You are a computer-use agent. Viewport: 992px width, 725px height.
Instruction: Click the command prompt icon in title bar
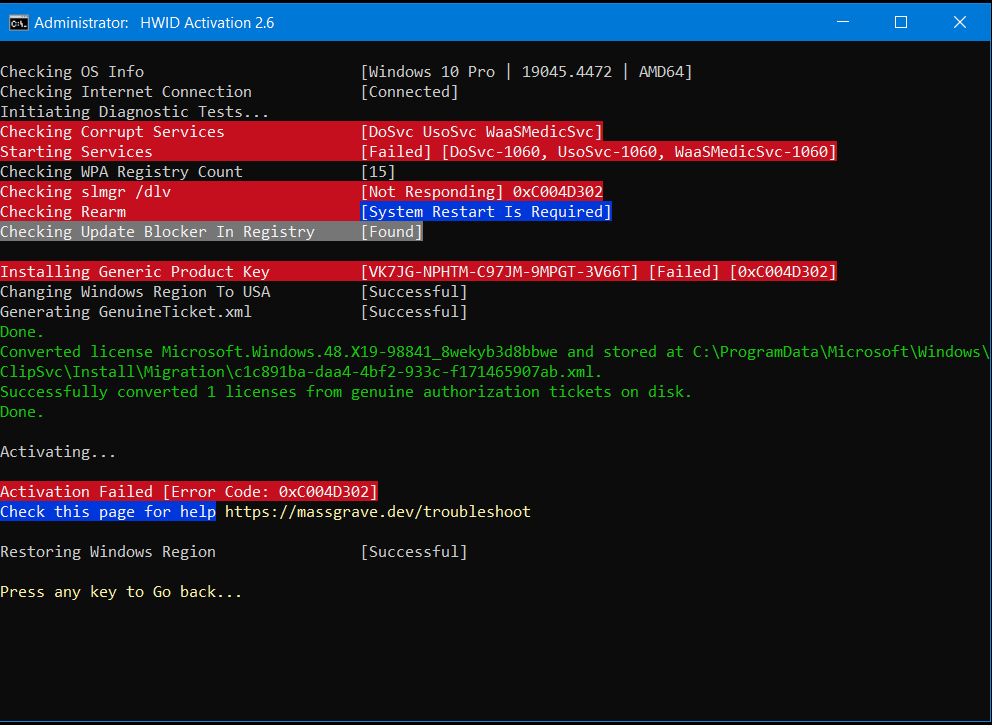coord(18,22)
